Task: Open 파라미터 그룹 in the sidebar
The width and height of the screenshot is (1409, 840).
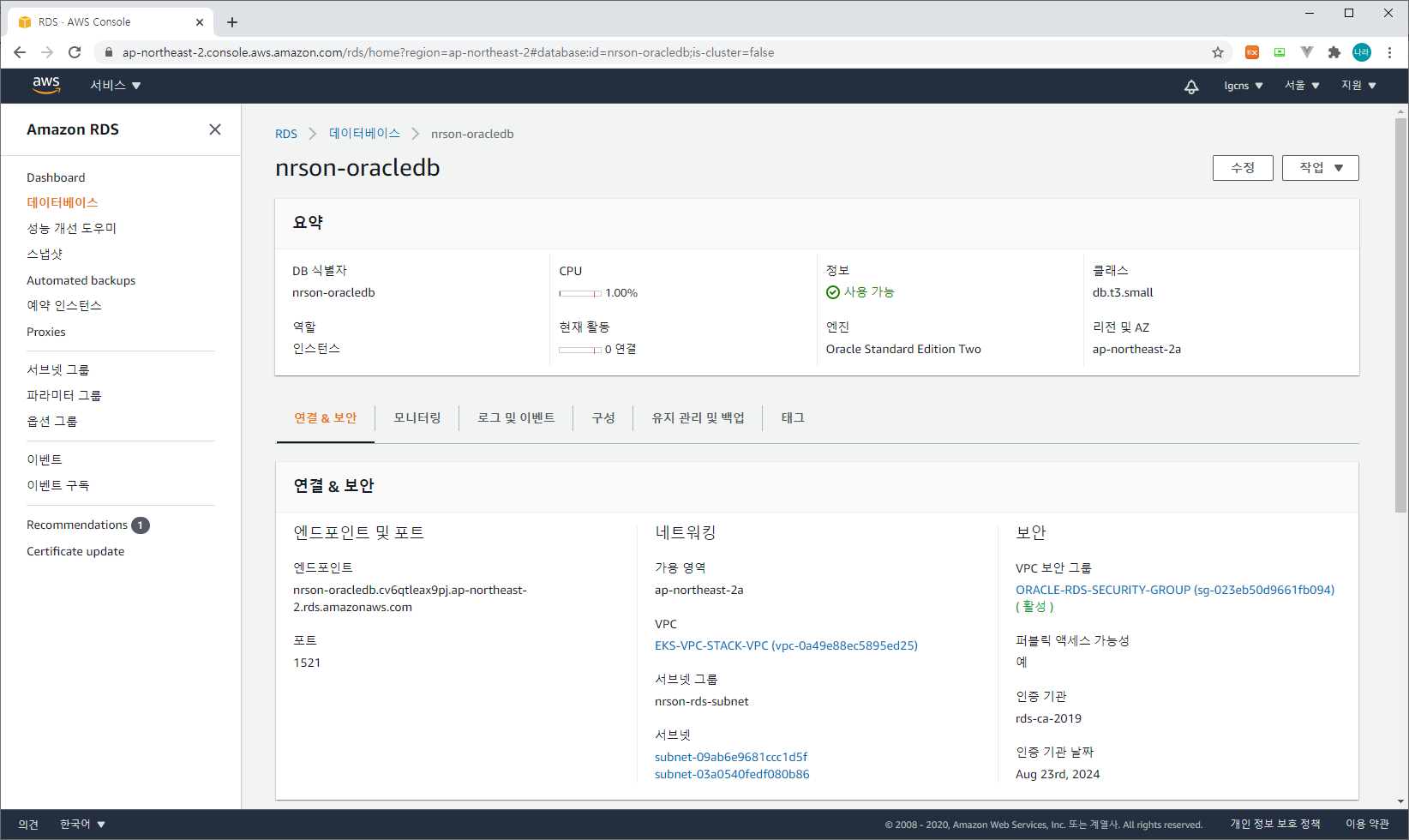Action: point(64,396)
